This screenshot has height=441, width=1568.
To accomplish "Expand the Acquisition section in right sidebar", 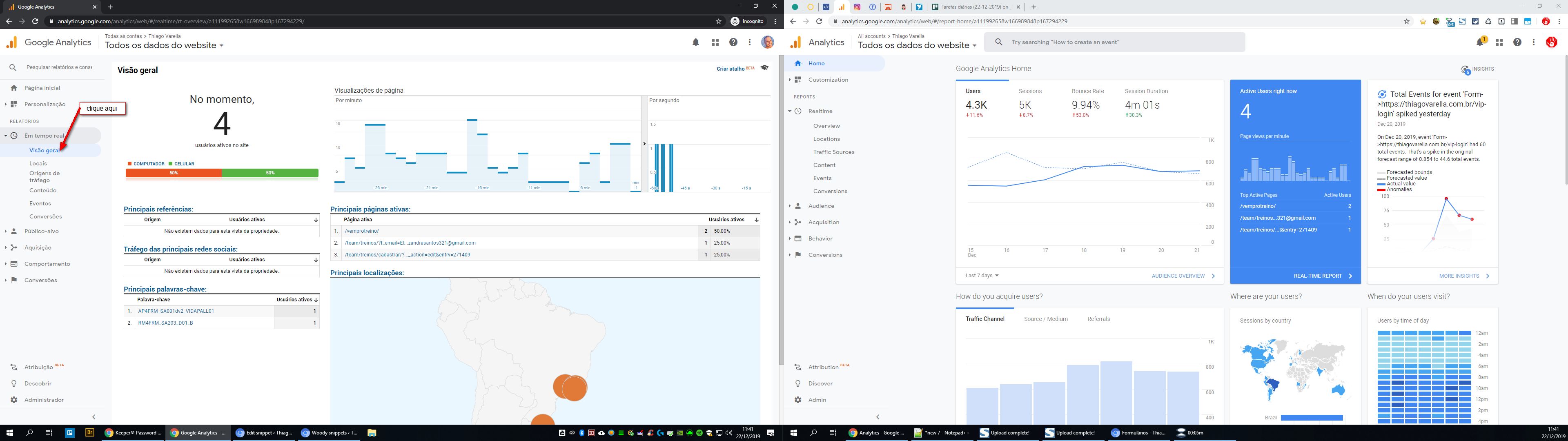I will (x=823, y=222).
